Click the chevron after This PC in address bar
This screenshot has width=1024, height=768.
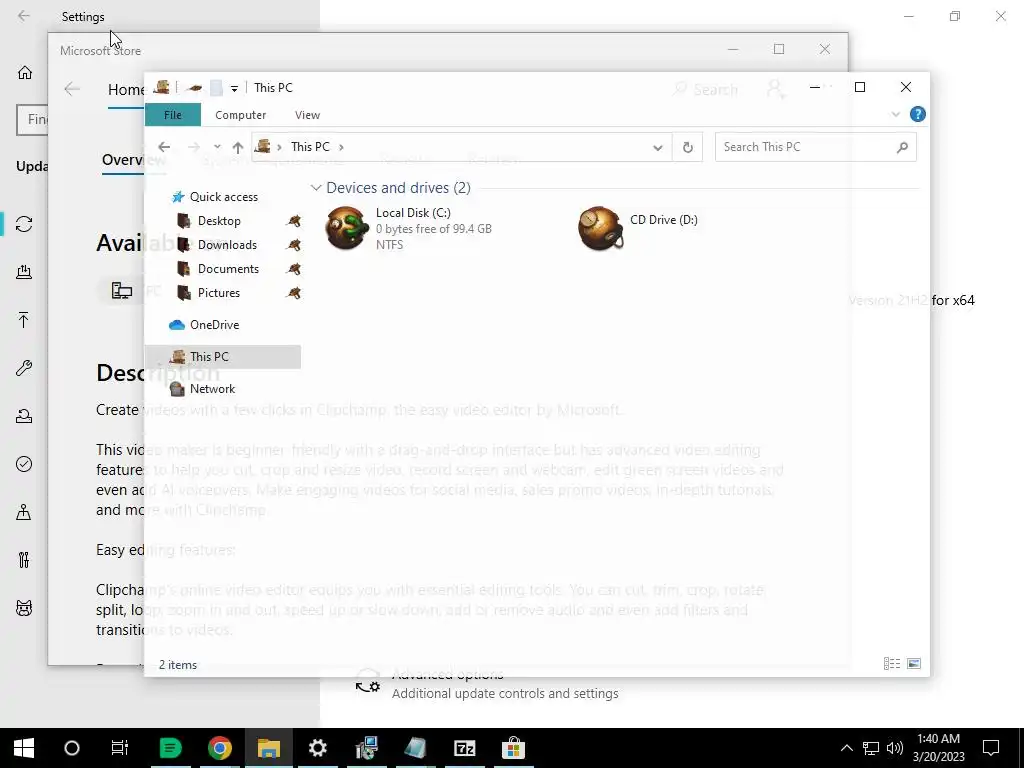click(x=341, y=147)
